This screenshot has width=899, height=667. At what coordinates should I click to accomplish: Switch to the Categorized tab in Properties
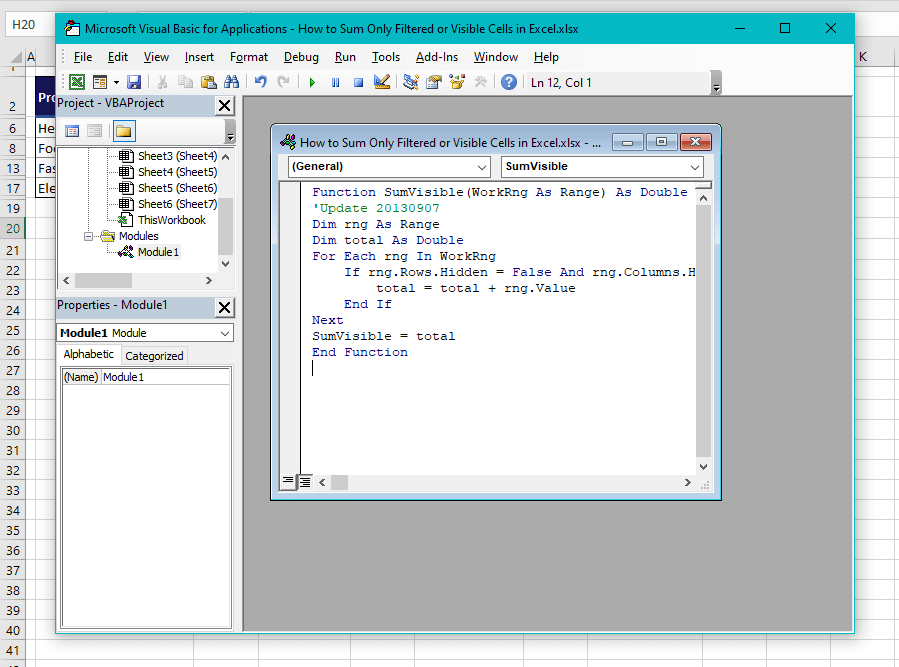pyautogui.click(x=153, y=354)
